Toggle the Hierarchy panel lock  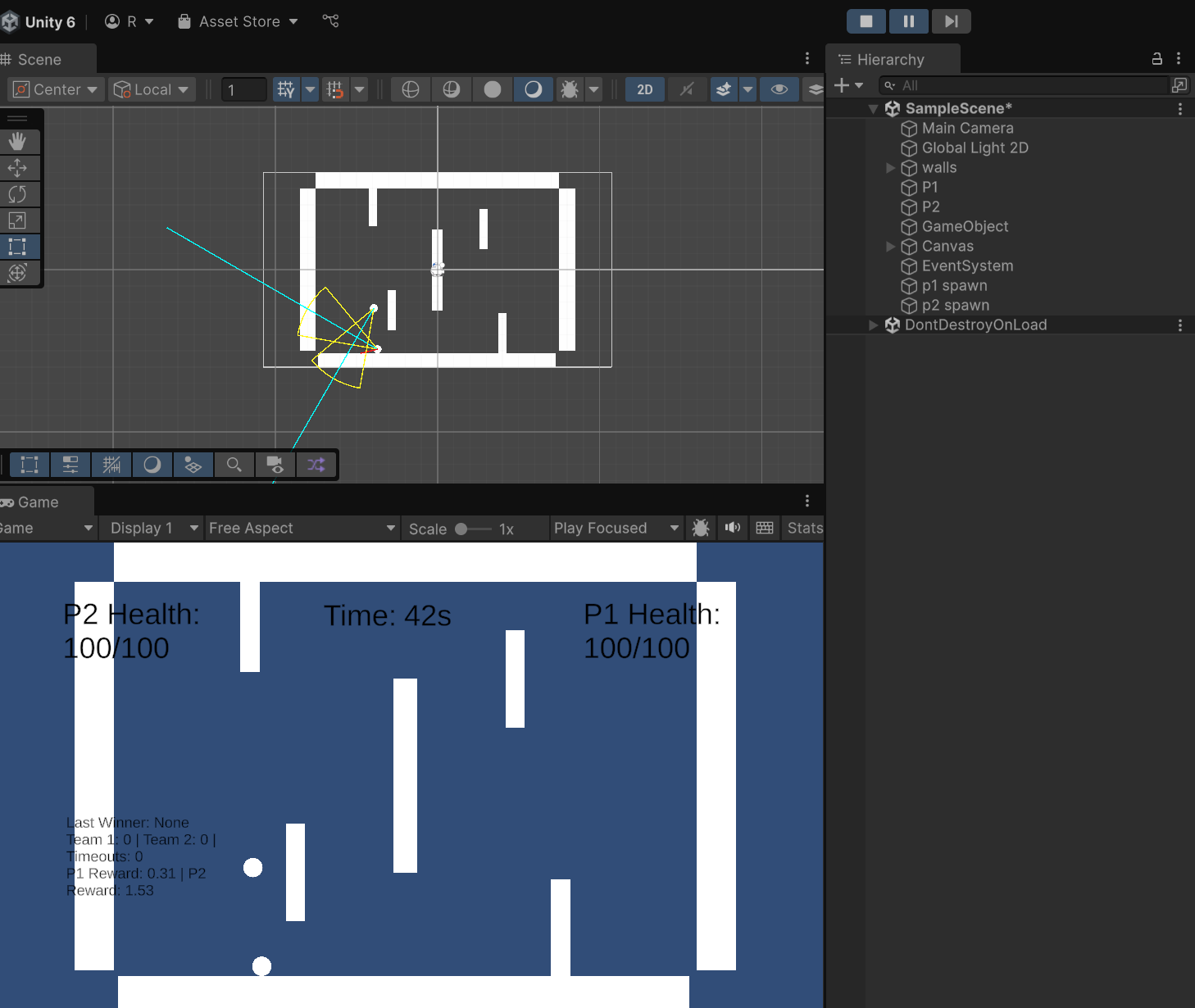1156,59
